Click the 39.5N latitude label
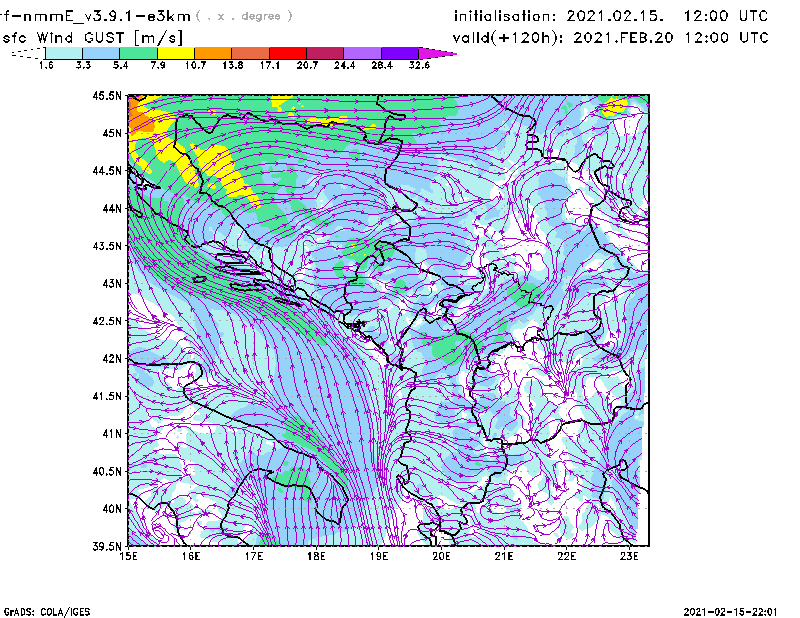This screenshot has width=800, height=618. coord(107,546)
